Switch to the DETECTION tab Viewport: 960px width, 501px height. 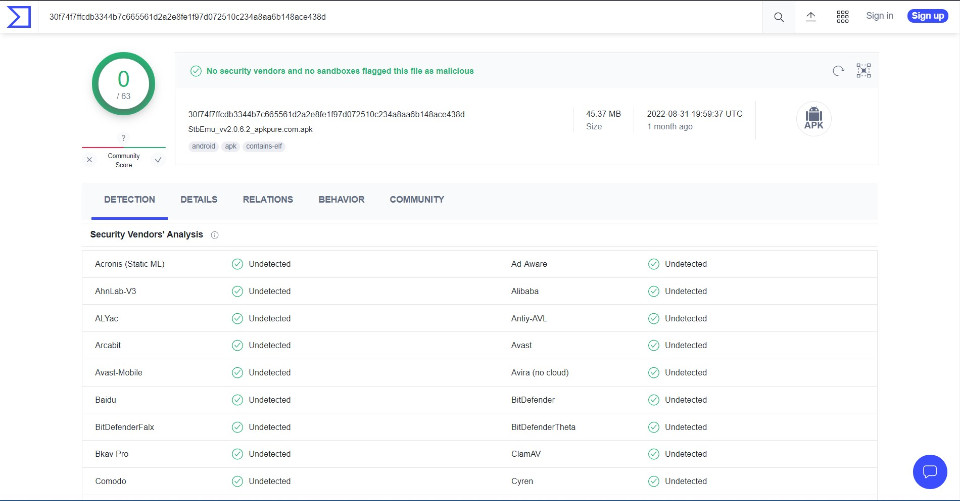[x=129, y=200]
